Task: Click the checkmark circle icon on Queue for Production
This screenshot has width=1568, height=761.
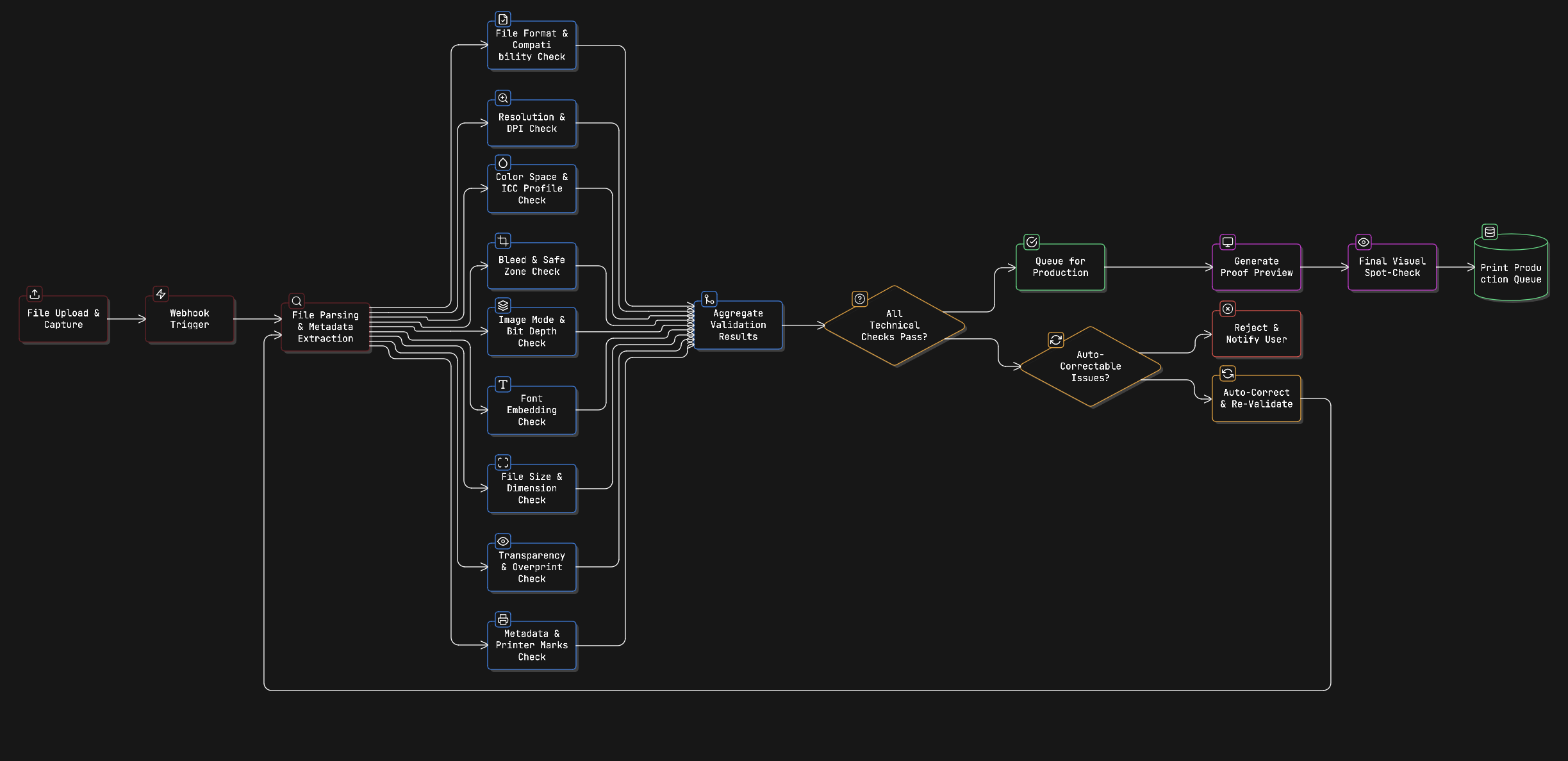Action: (x=1031, y=242)
